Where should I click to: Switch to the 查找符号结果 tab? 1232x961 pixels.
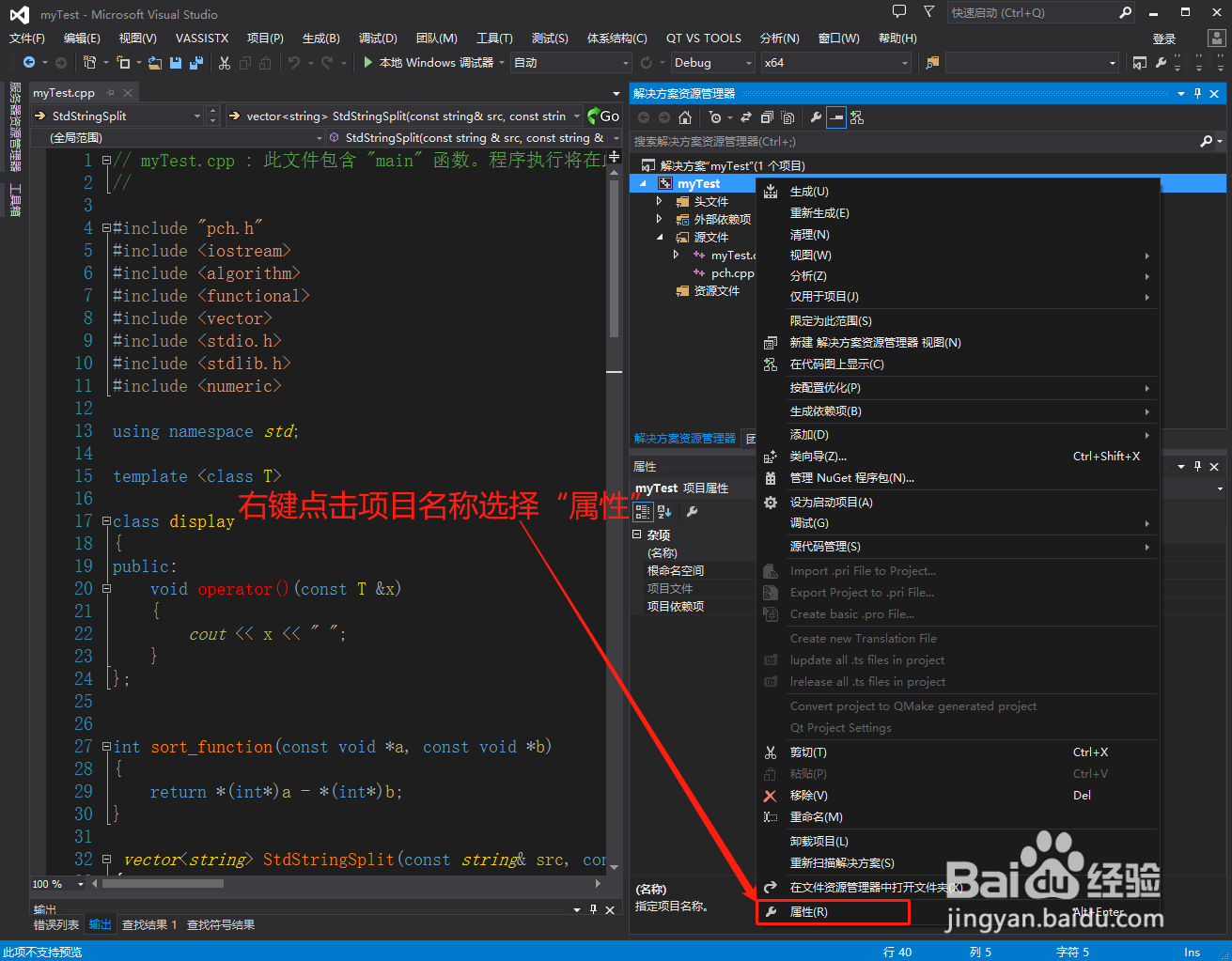(221, 925)
